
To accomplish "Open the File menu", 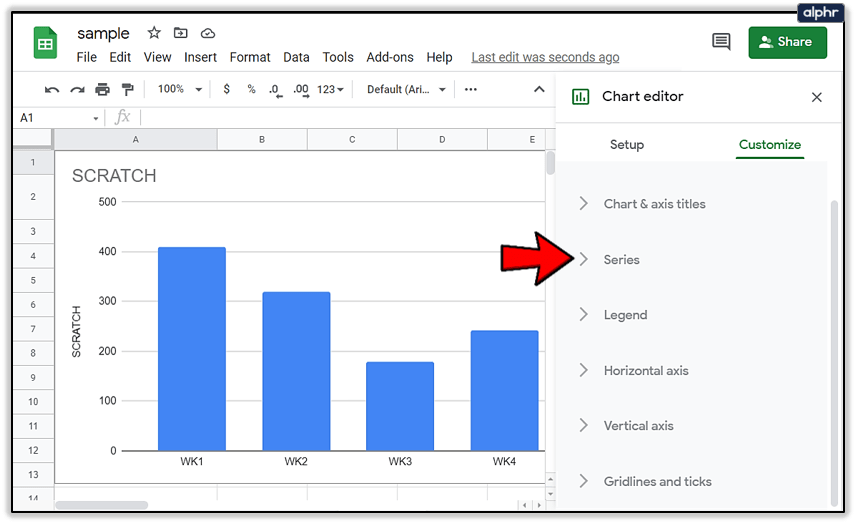I will tap(86, 57).
